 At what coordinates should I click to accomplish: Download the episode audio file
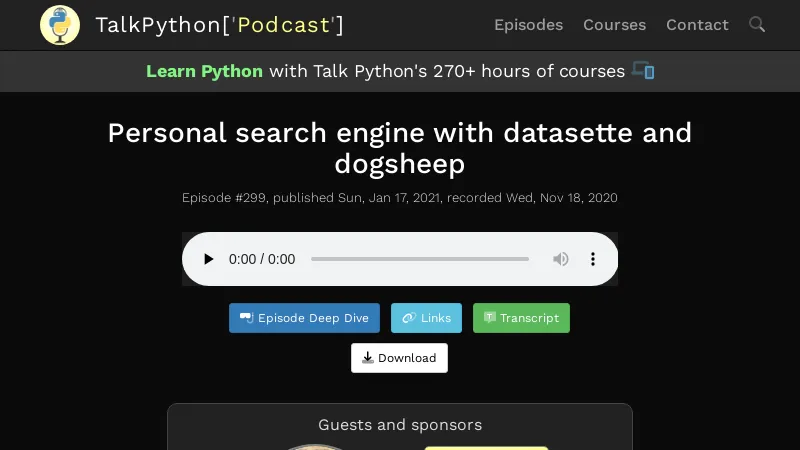pyautogui.click(x=399, y=358)
